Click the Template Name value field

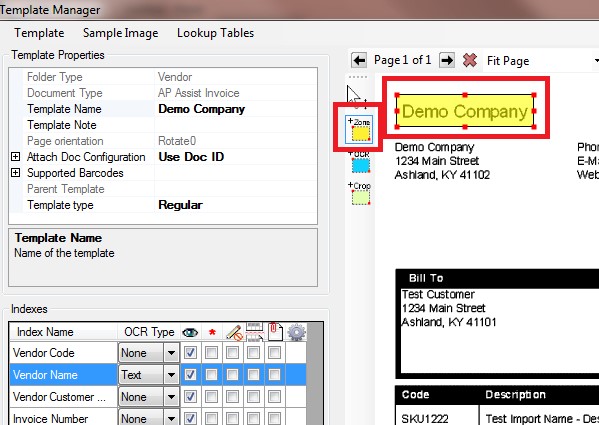tap(236, 109)
